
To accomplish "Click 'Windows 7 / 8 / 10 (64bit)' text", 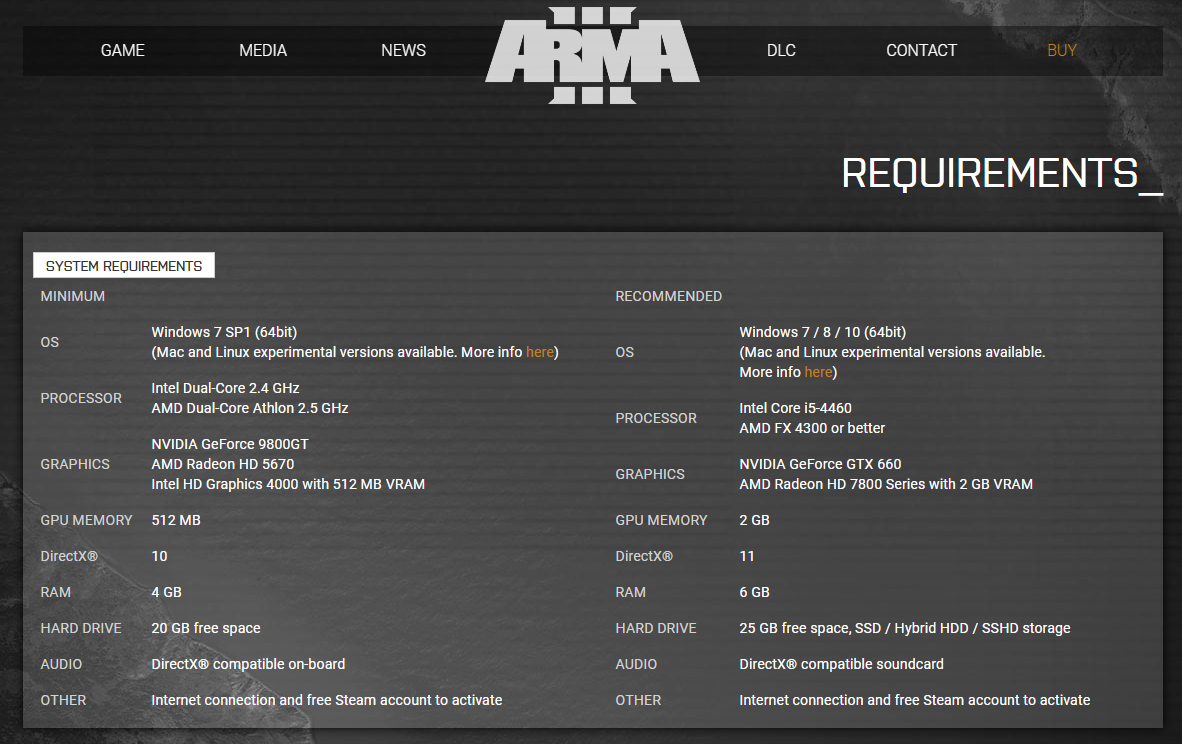I will 822,332.
